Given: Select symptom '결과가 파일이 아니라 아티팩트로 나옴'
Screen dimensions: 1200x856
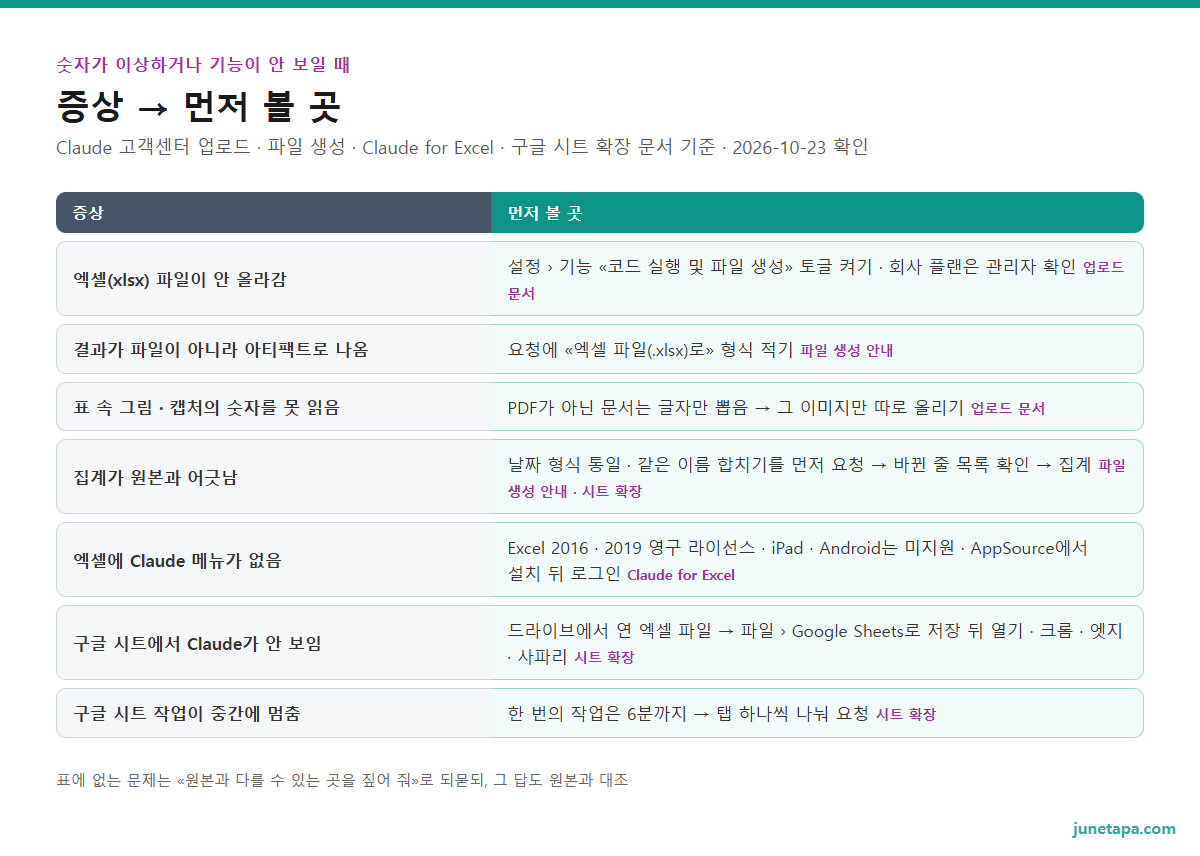Looking at the screenshot, I should [x=221, y=349].
